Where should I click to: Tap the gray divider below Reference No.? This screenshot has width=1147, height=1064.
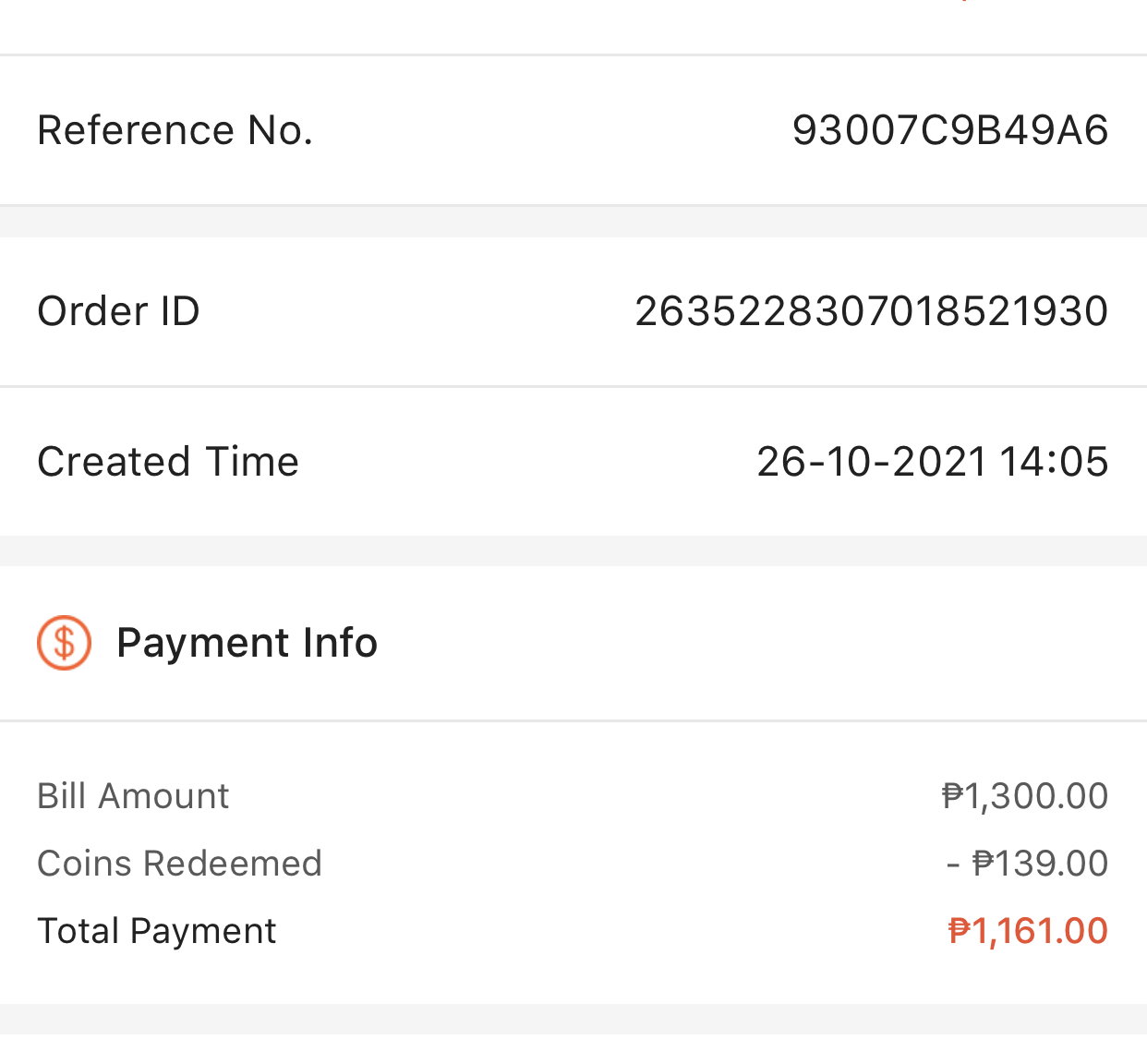click(x=573, y=222)
